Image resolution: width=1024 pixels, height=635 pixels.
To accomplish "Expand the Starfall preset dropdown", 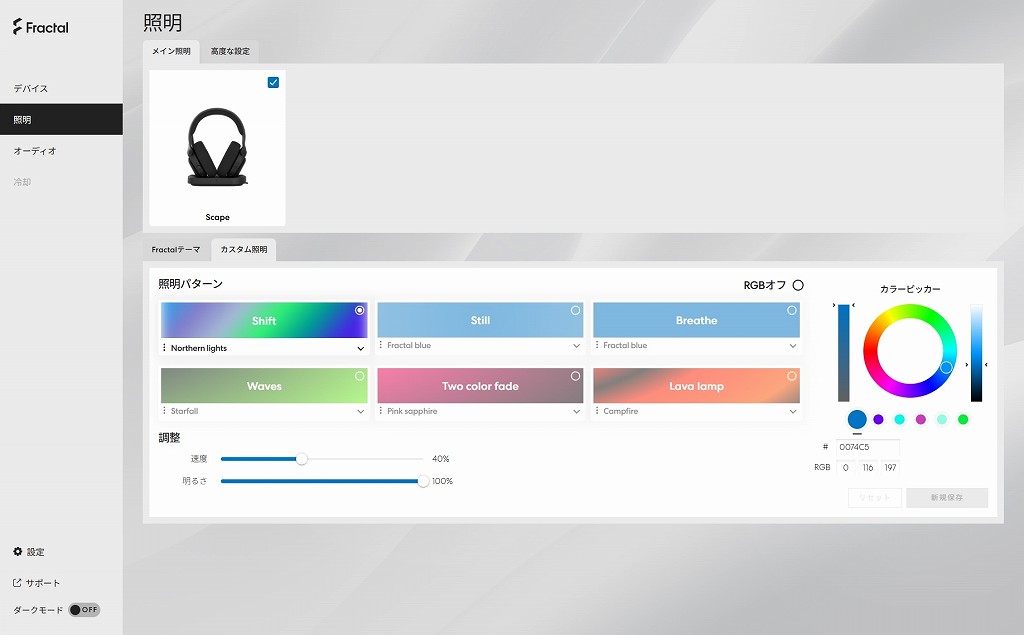I will click(360, 412).
